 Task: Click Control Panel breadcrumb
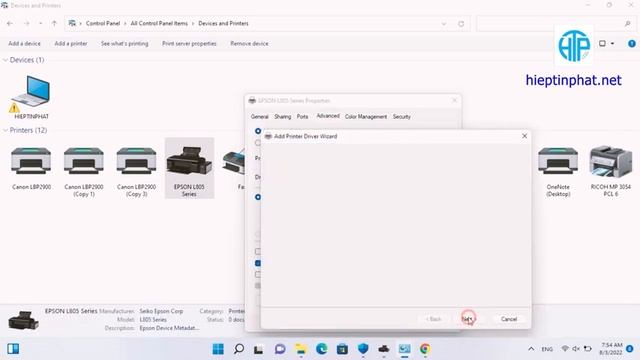(103, 24)
